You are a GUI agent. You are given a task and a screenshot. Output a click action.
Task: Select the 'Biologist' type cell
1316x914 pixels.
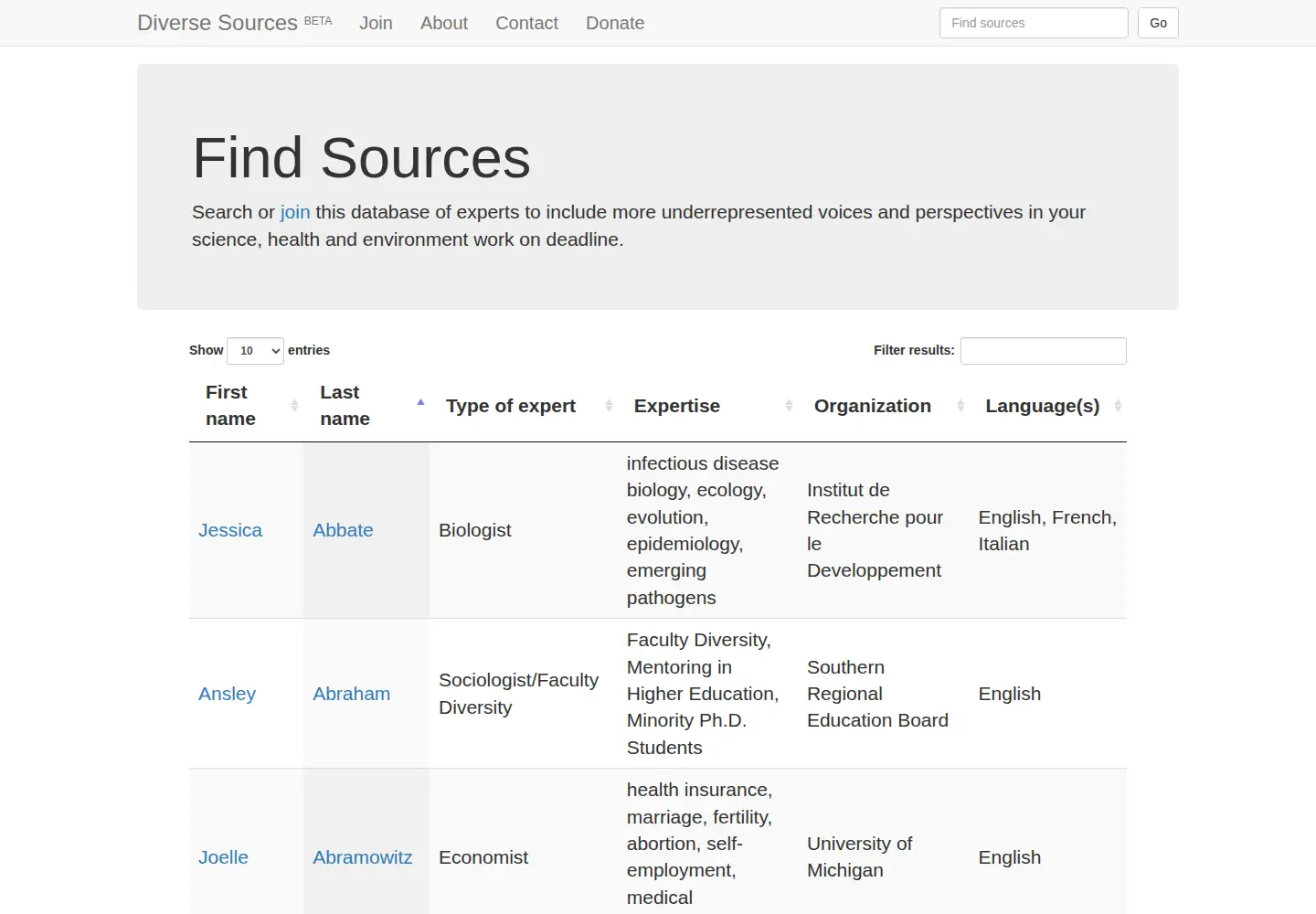(524, 530)
